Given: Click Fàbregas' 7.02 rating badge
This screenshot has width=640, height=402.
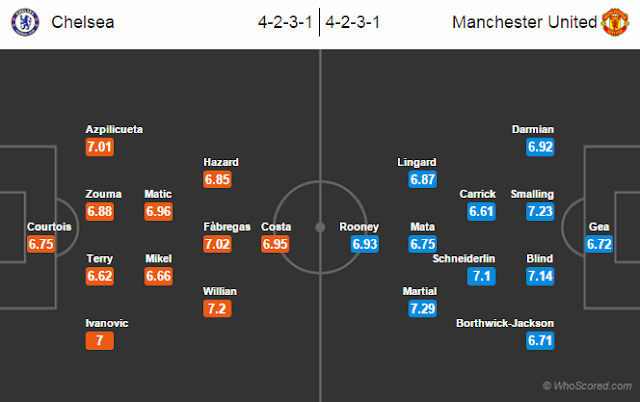Looking at the screenshot, I should 217,244.
